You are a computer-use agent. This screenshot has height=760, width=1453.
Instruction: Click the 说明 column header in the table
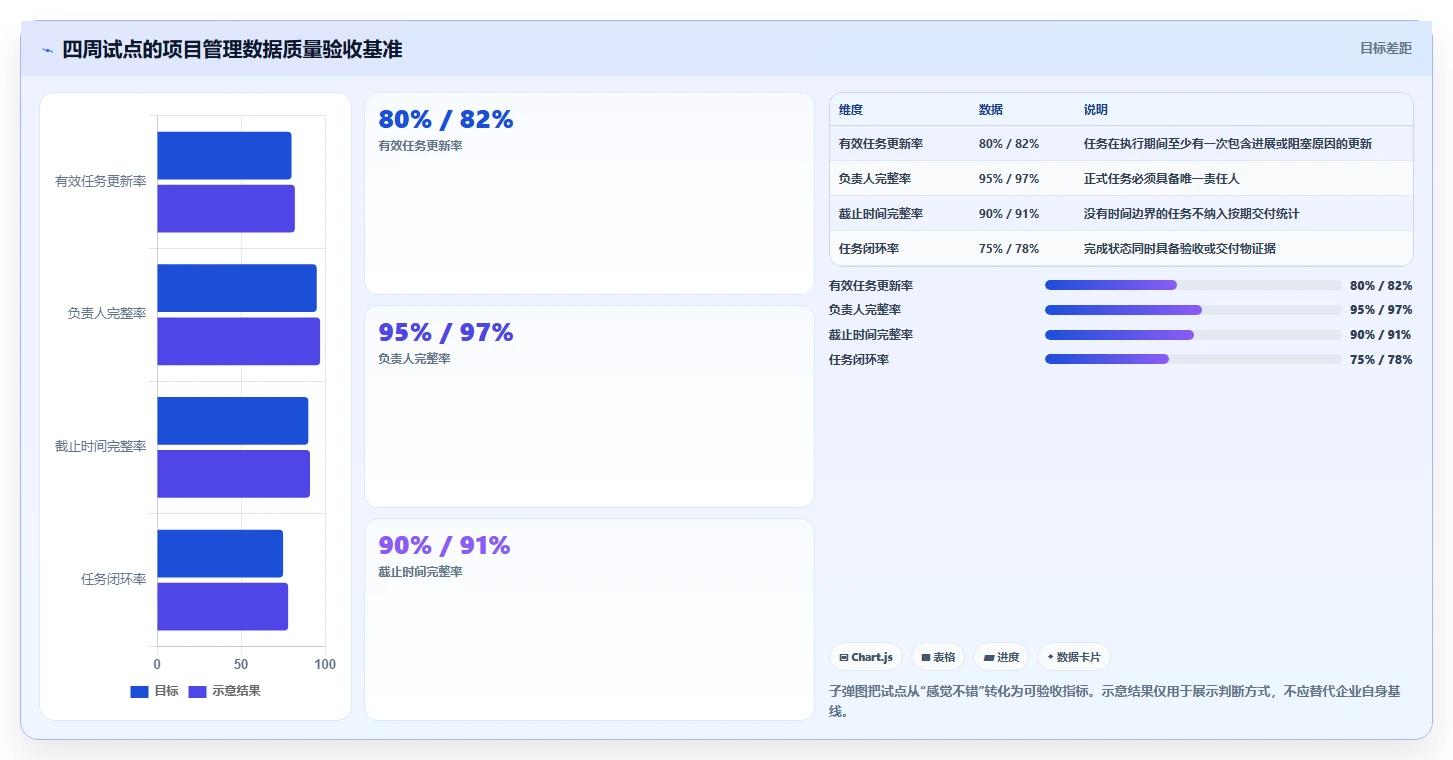coord(1096,110)
